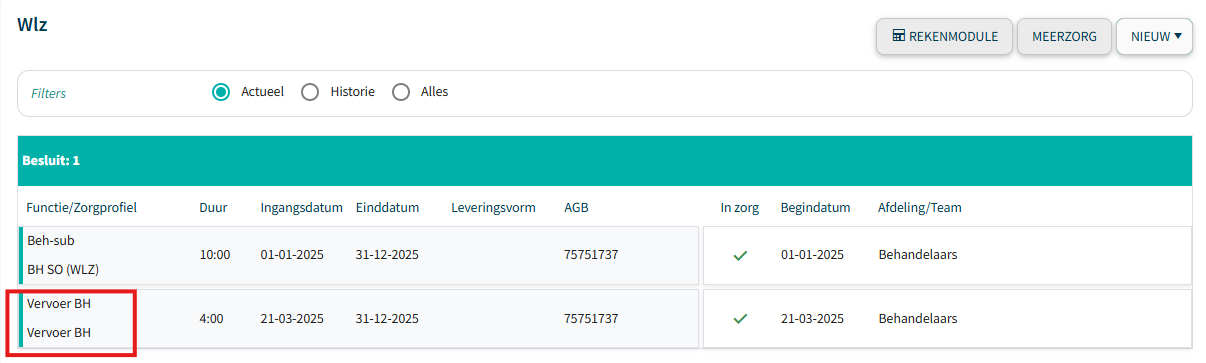
Task: Click the MEERZORG button
Action: point(1064,37)
